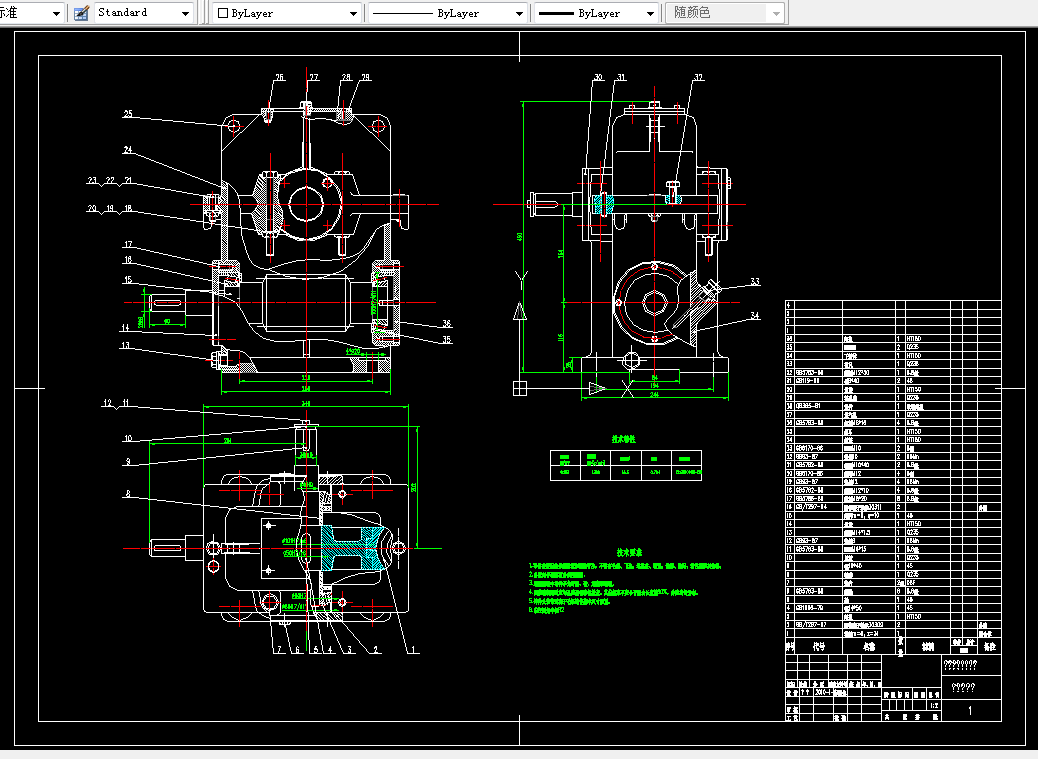Screen dimensions: 1038x759
Task: Select part balloon number 32
Action: 698,77
